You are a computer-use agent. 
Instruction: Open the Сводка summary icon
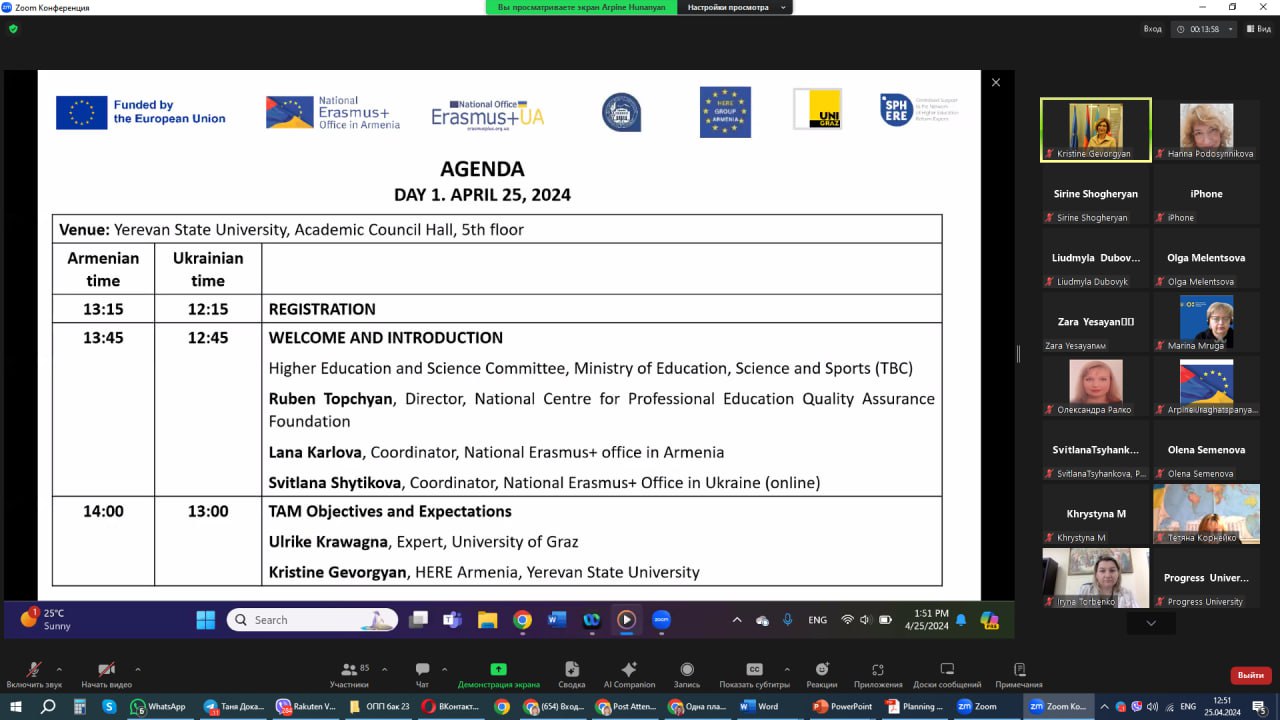(x=571, y=670)
